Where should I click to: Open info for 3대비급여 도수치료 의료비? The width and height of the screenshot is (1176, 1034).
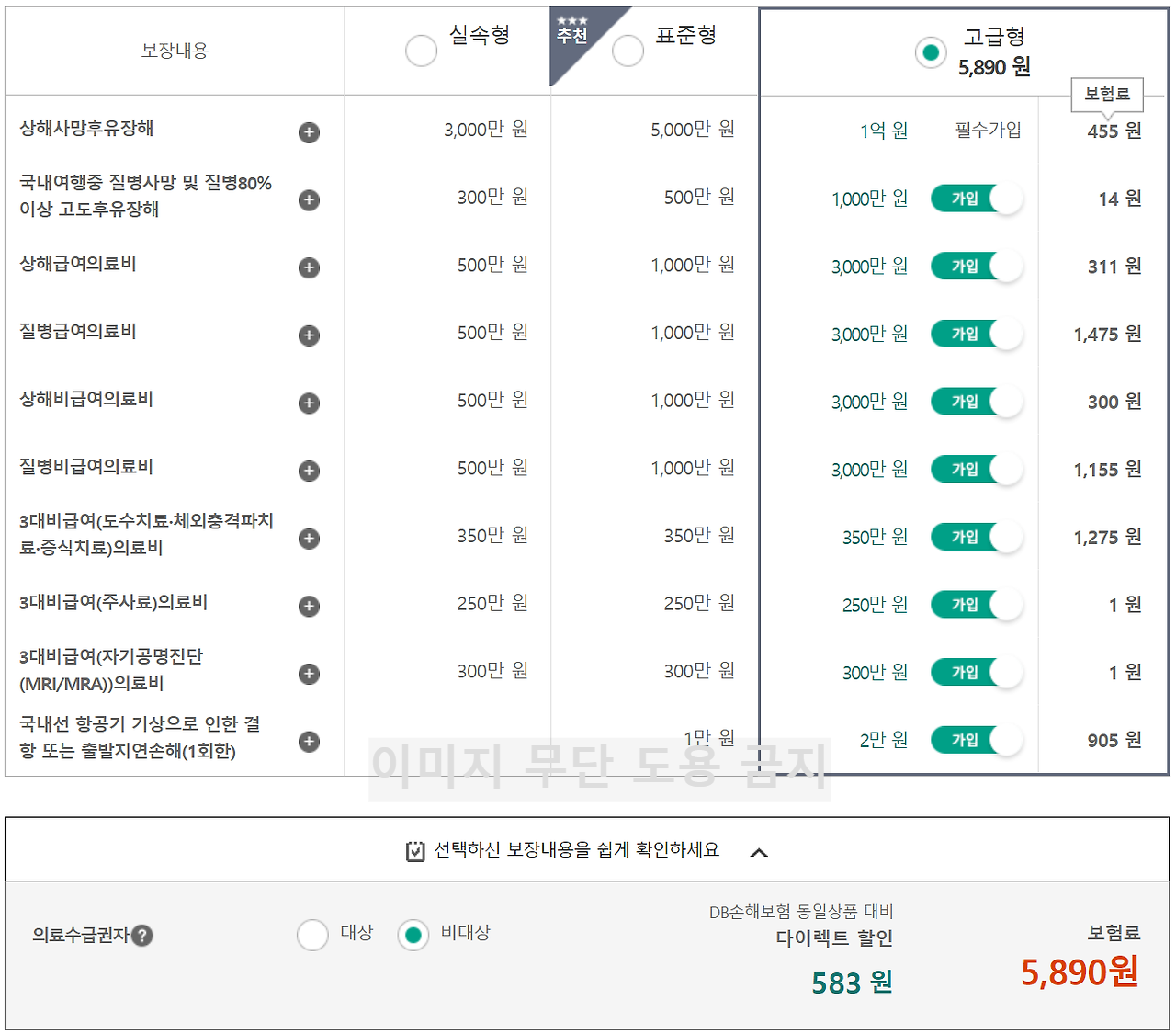tap(309, 539)
